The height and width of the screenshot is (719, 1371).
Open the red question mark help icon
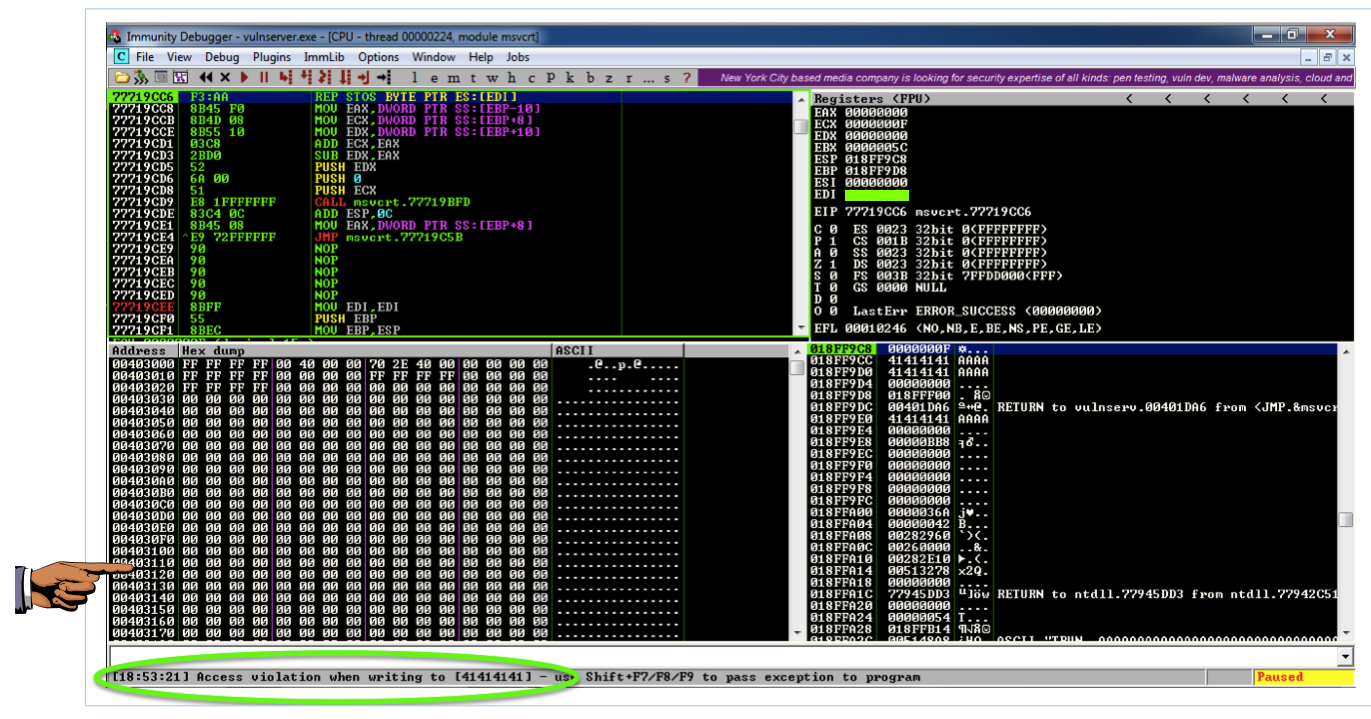pyautogui.click(x=686, y=78)
